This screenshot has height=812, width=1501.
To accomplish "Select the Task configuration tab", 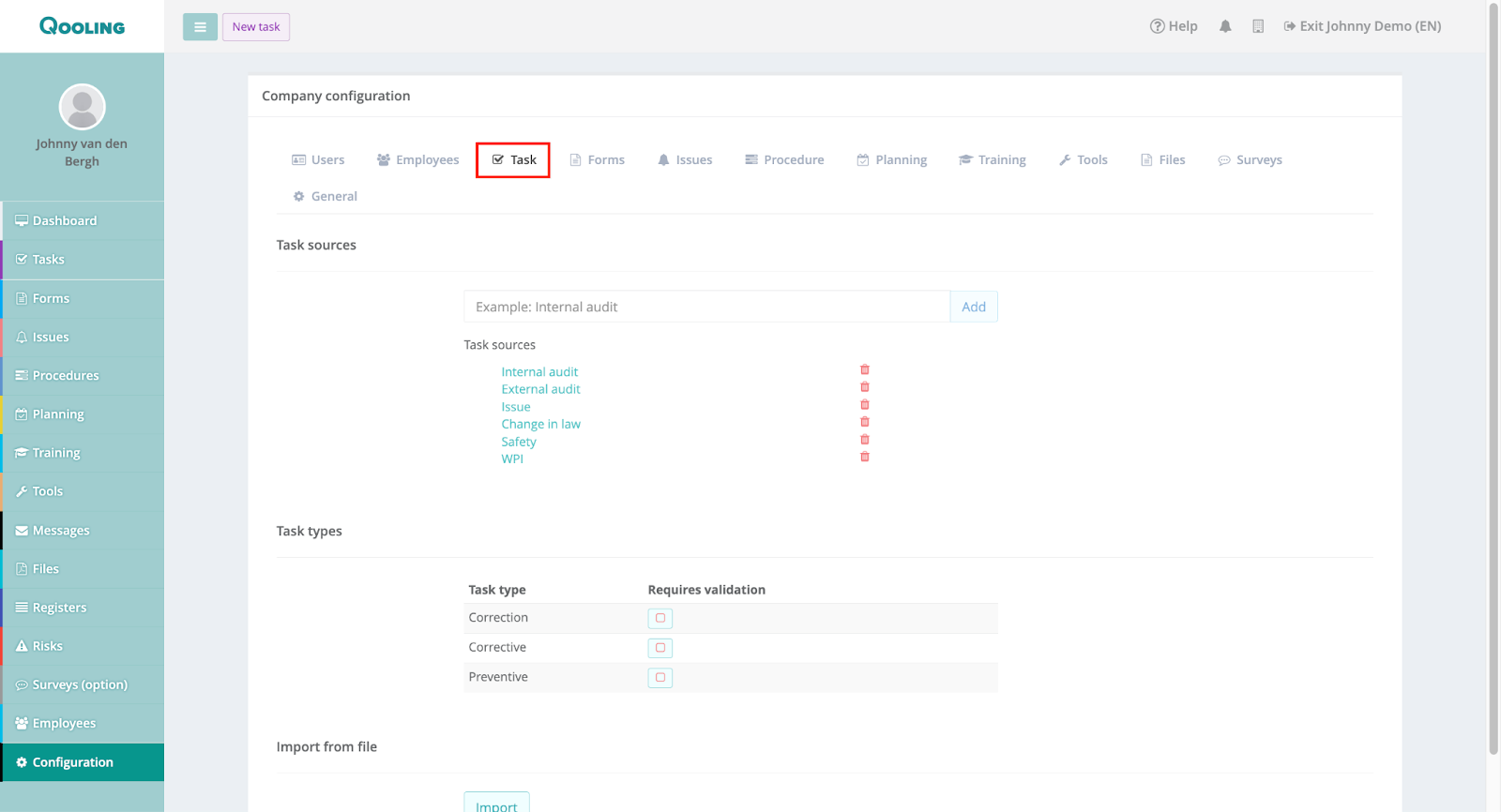I will point(513,160).
